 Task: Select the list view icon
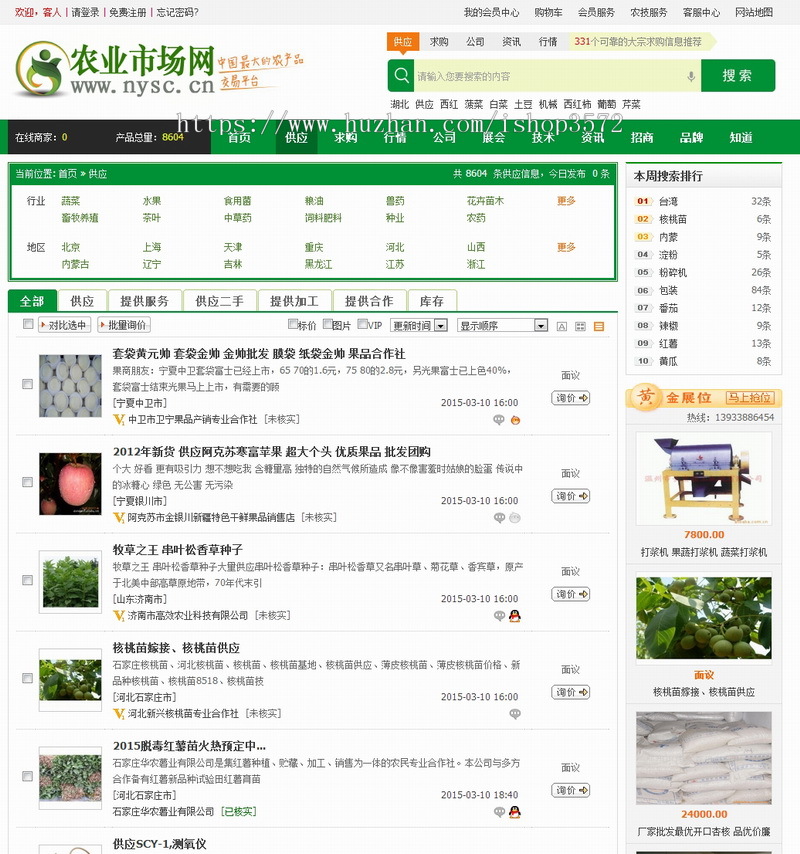tap(600, 327)
